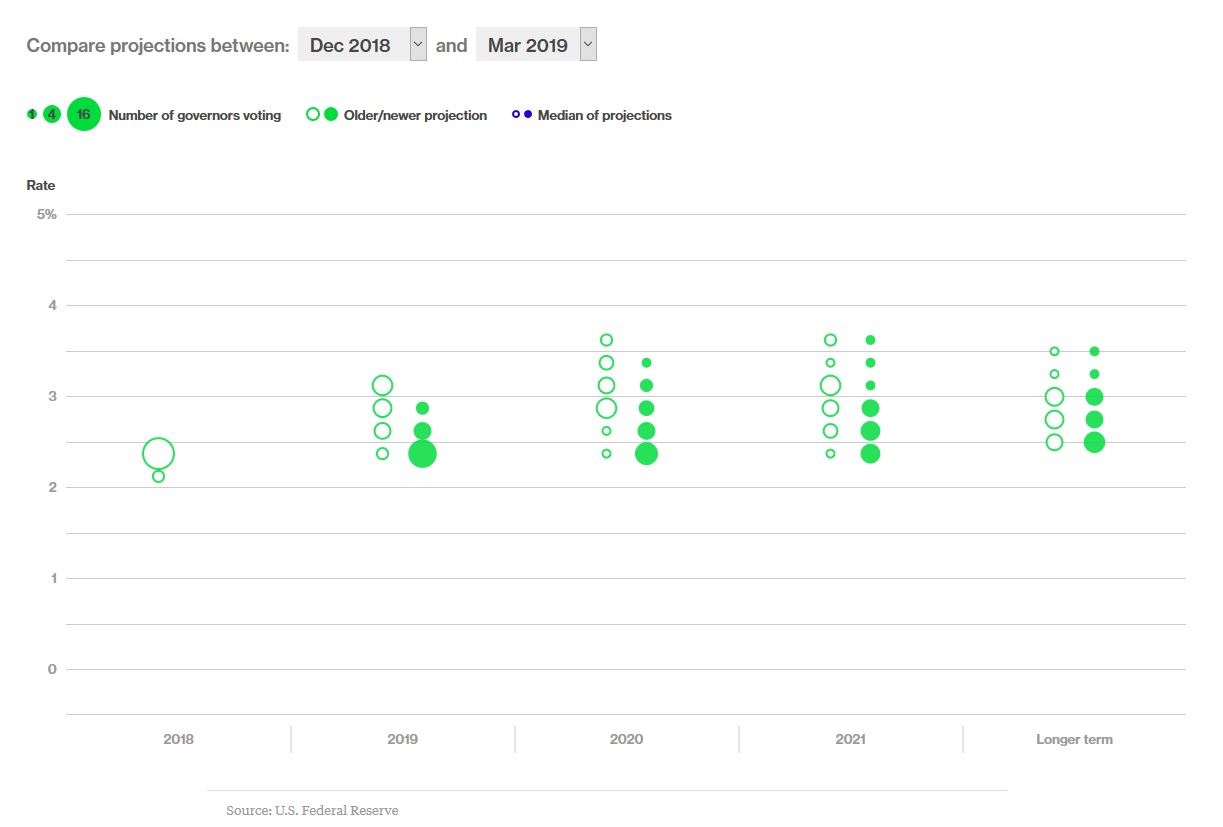Select the large hollow 2018 bubble near 2.4%
This screenshot has height=827, width=1223.
click(x=158, y=454)
